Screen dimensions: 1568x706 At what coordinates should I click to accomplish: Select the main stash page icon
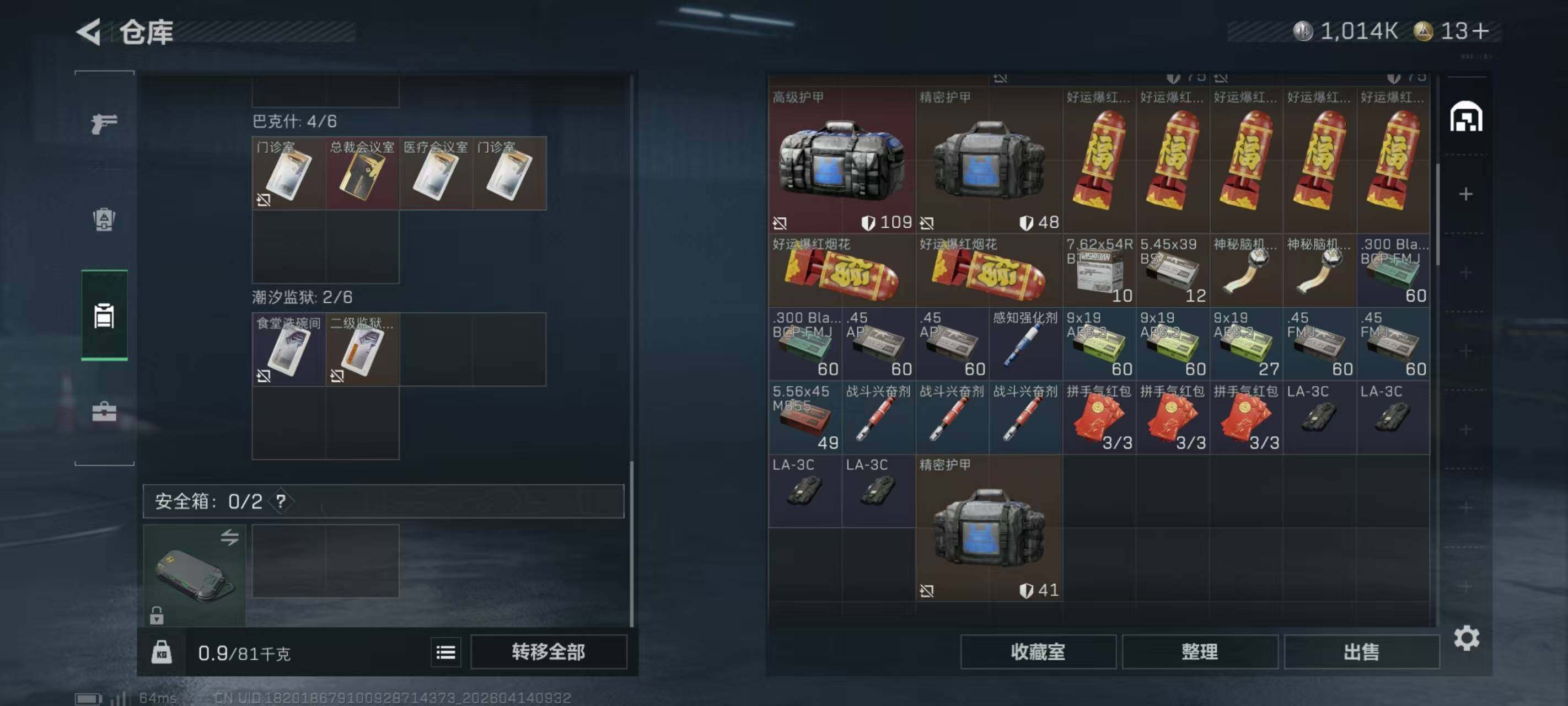(1466, 117)
